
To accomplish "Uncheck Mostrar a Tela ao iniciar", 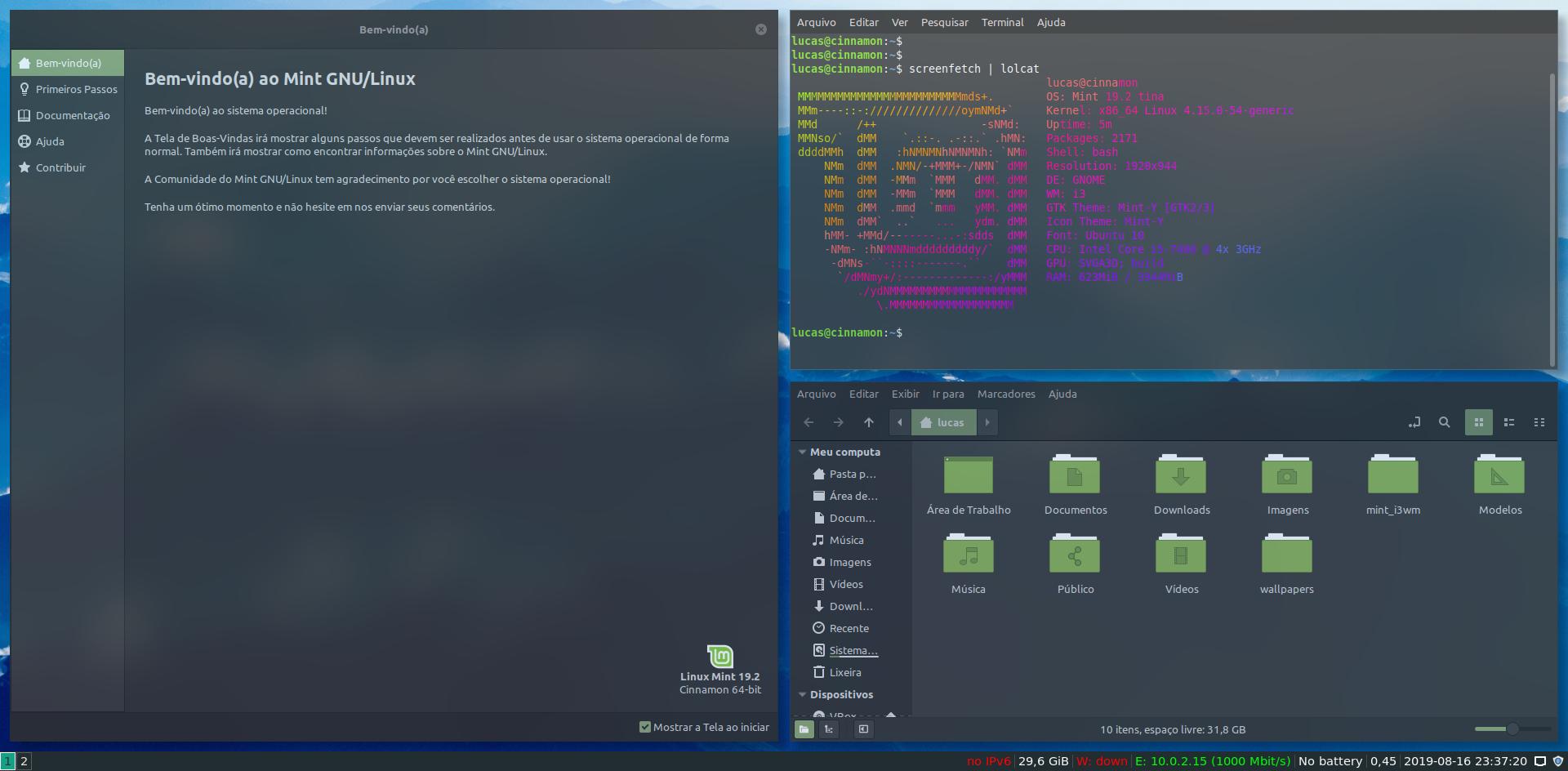I will point(704,727).
